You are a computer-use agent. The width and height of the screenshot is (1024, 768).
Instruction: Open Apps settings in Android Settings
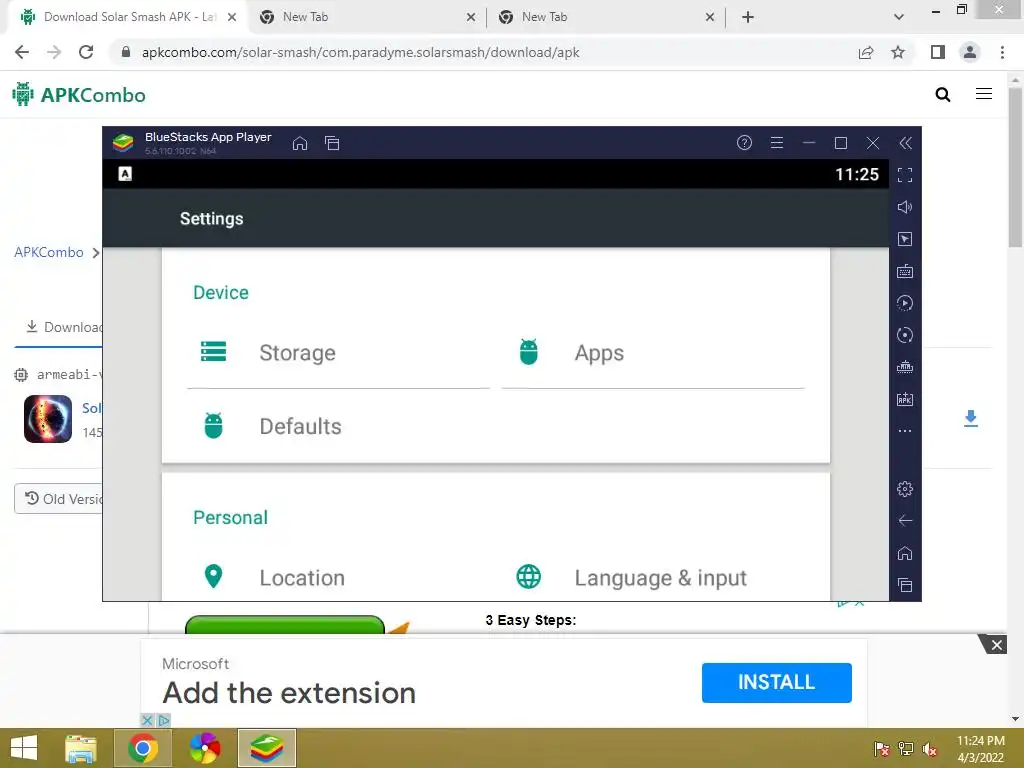point(653,353)
